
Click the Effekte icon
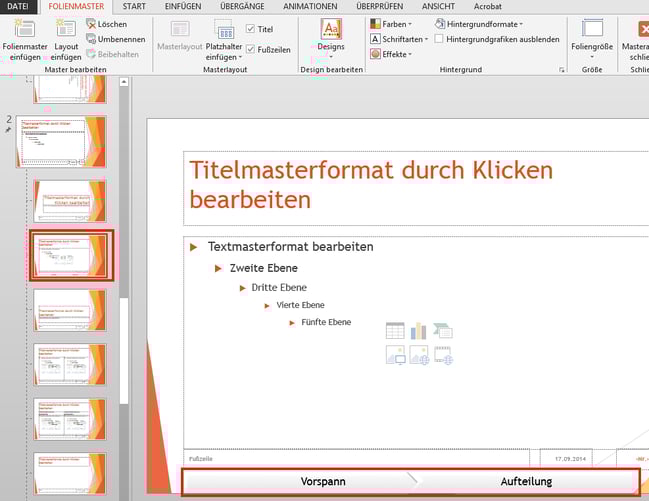(375, 54)
